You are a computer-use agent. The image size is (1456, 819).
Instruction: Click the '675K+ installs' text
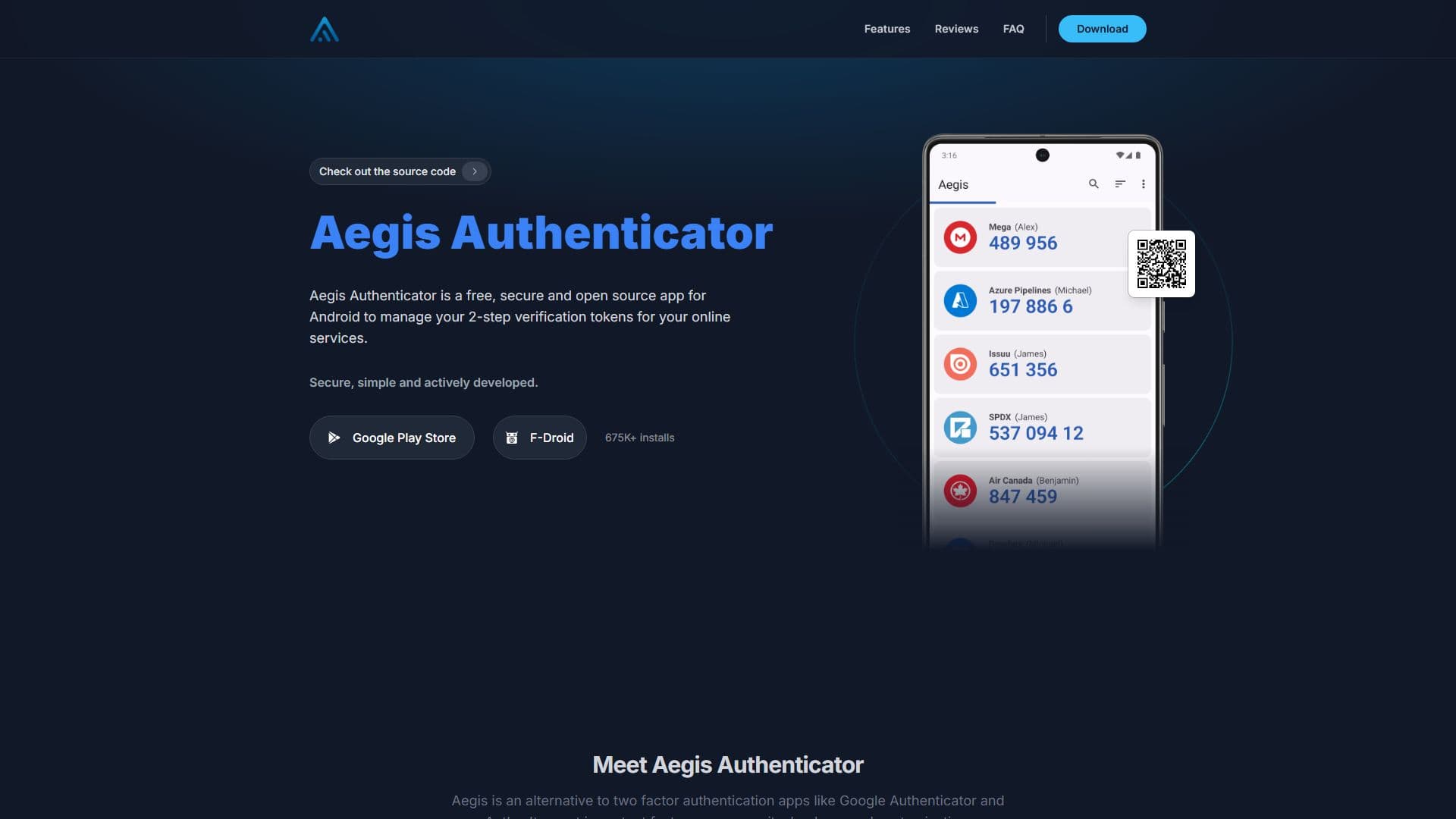(x=639, y=438)
